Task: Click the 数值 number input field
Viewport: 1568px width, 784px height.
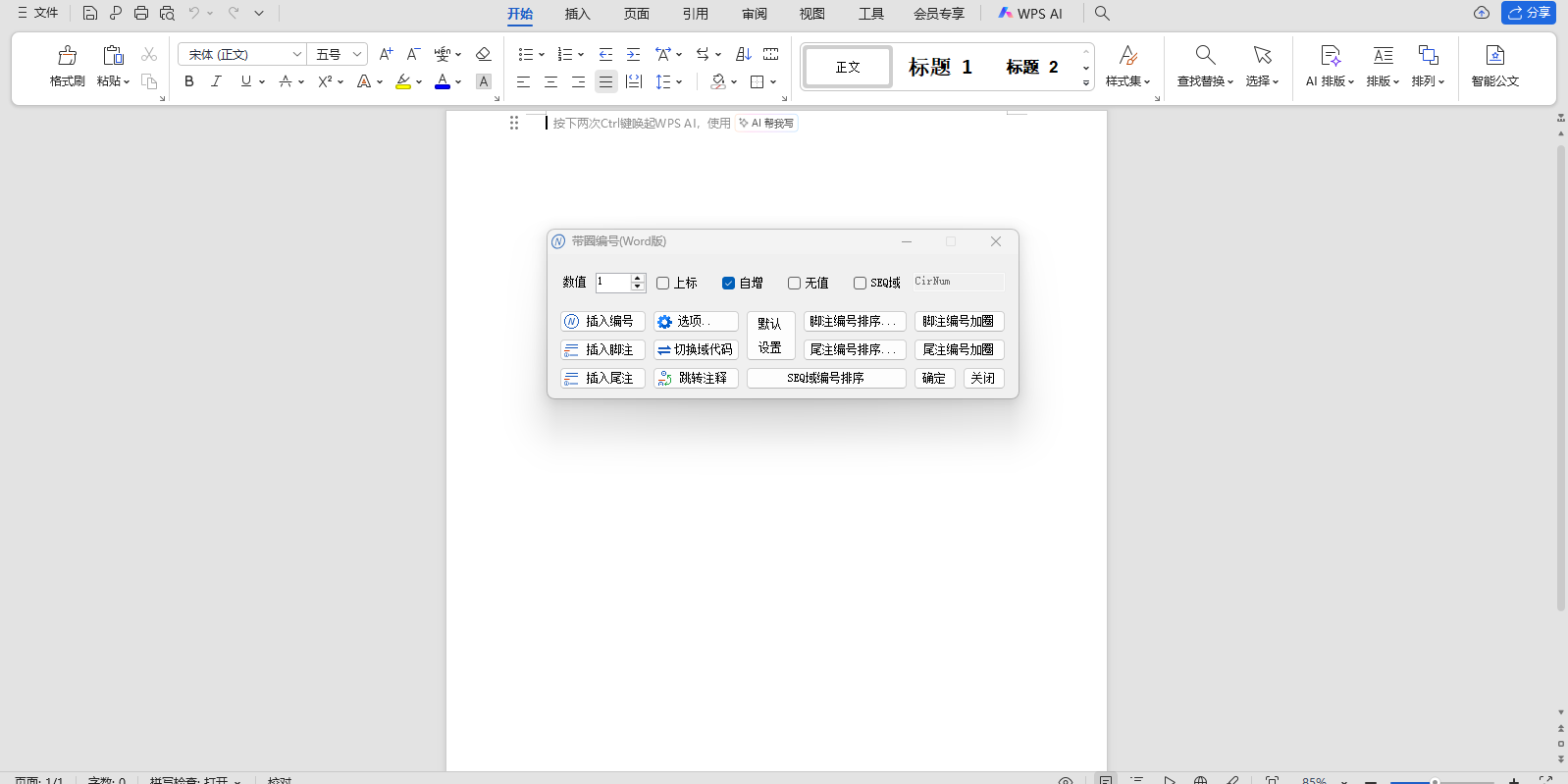Action: (612, 283)
